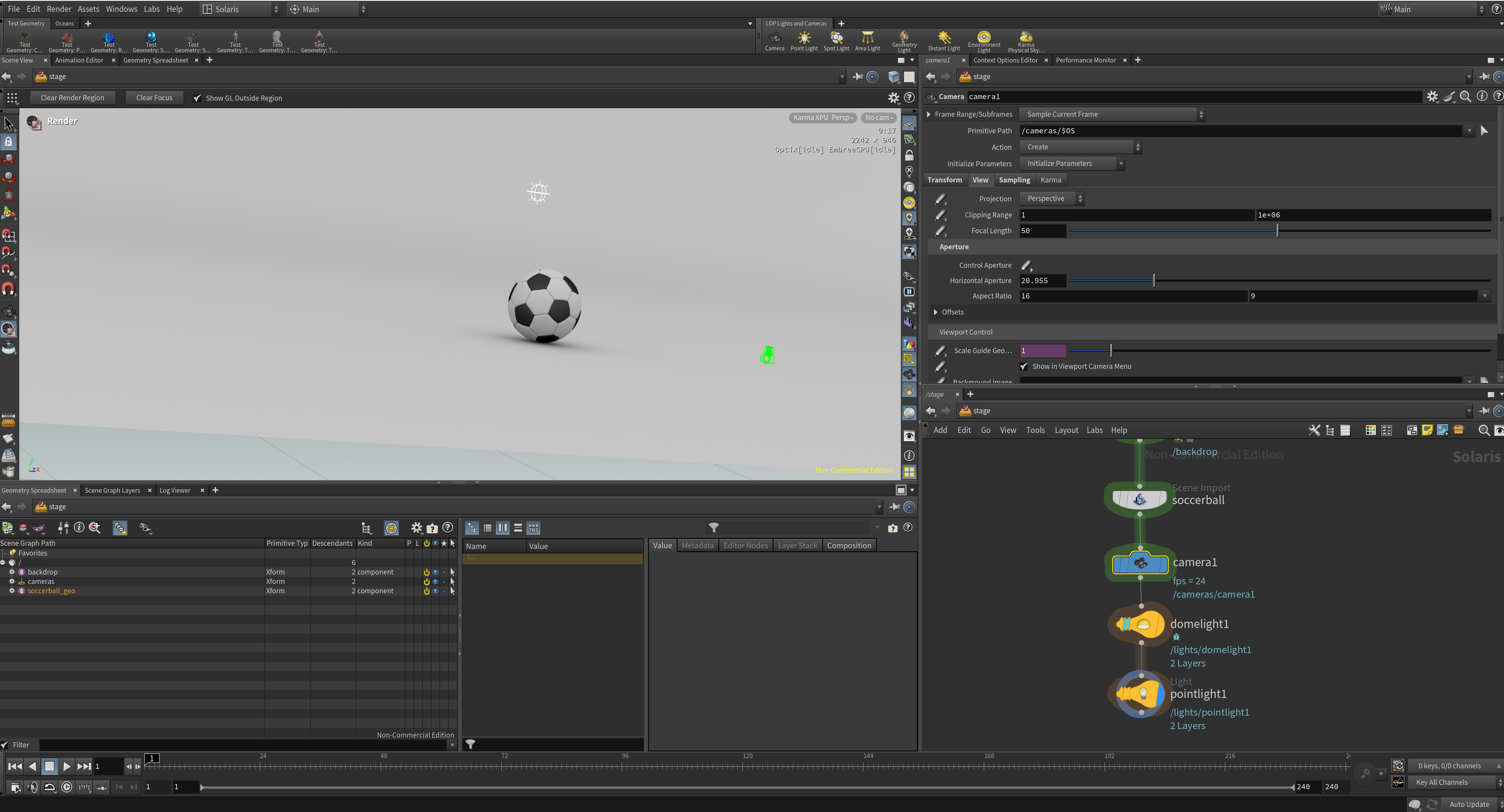Image resolution: width=1504 pixels, height=812 pixels.
Task: Open the Render menu
Action: pos(58,9)
